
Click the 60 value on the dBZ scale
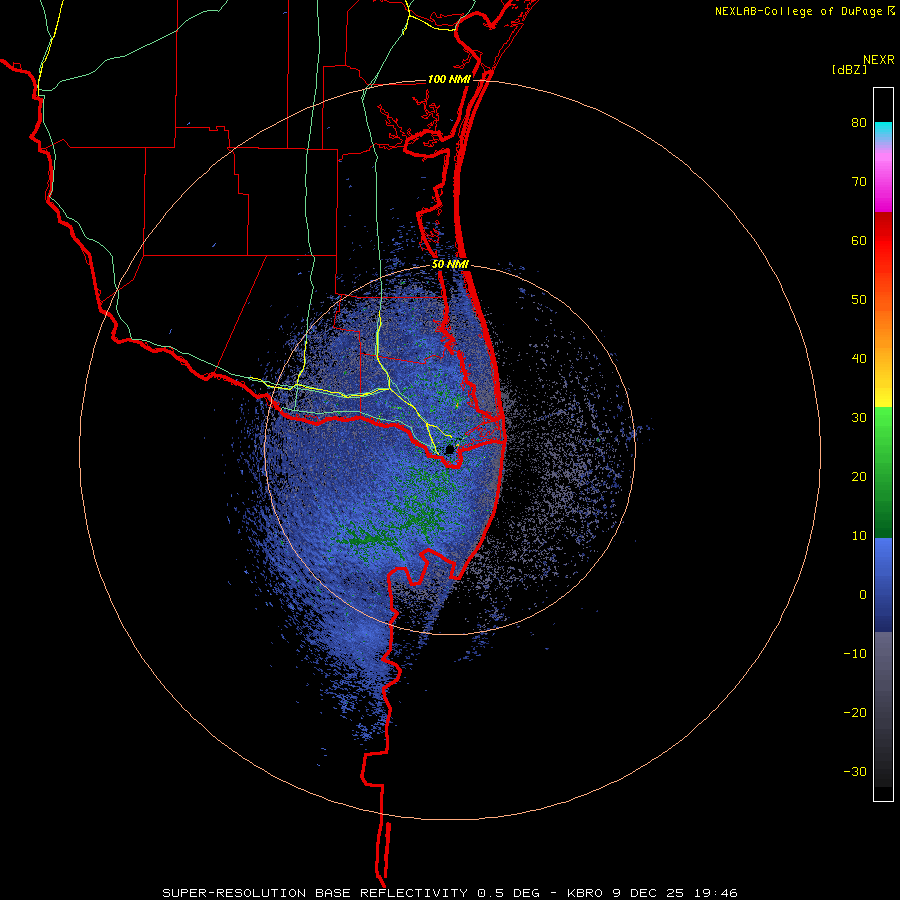[859, 241]
